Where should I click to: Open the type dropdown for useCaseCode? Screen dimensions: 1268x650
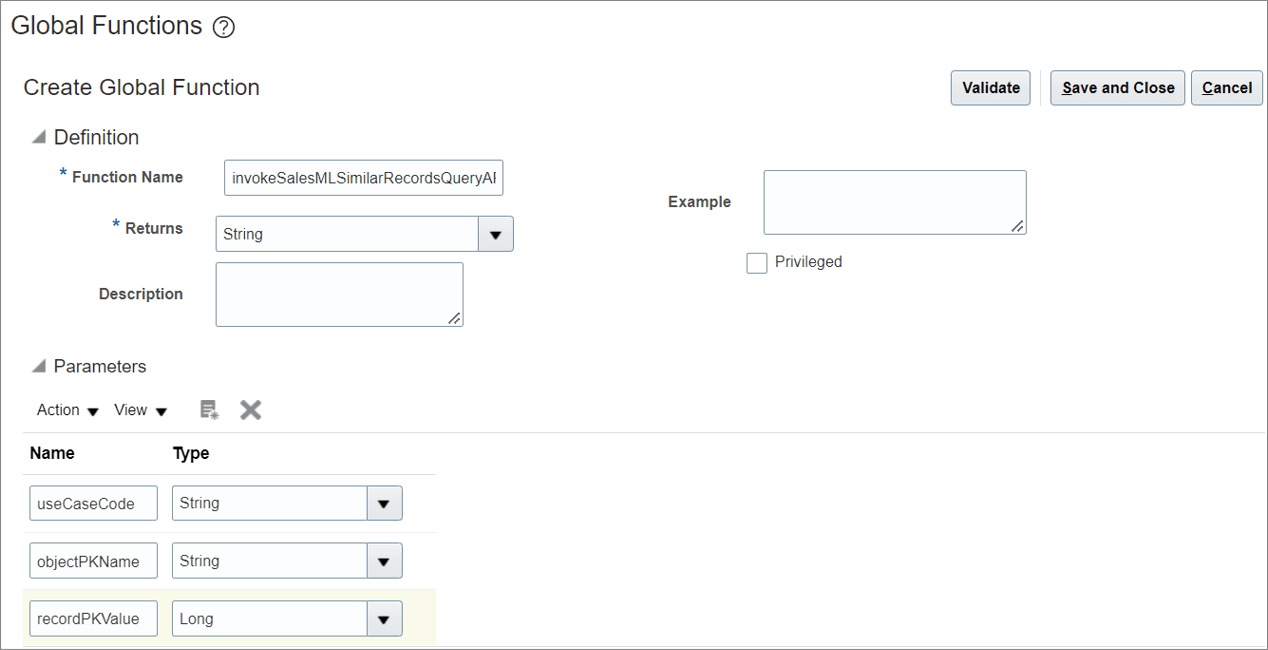[385, 503]
